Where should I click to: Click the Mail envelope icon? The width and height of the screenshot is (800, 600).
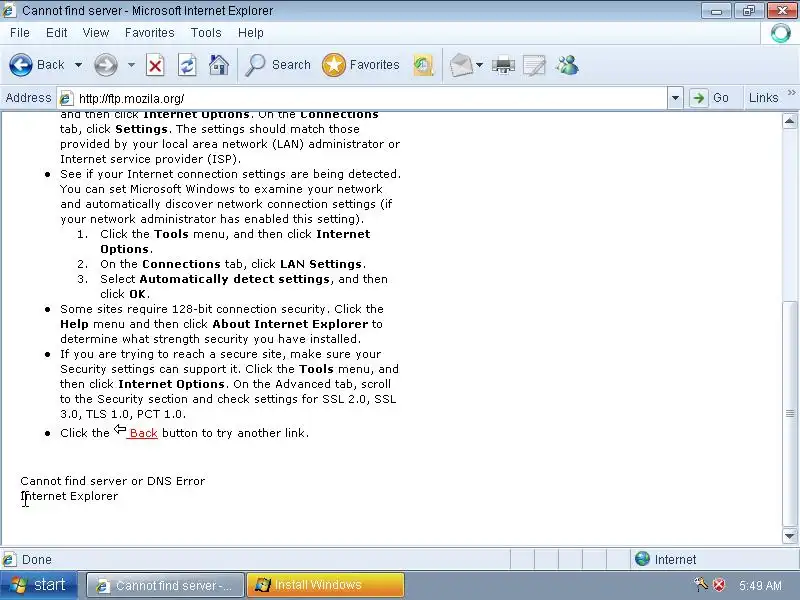pos(461,65)
